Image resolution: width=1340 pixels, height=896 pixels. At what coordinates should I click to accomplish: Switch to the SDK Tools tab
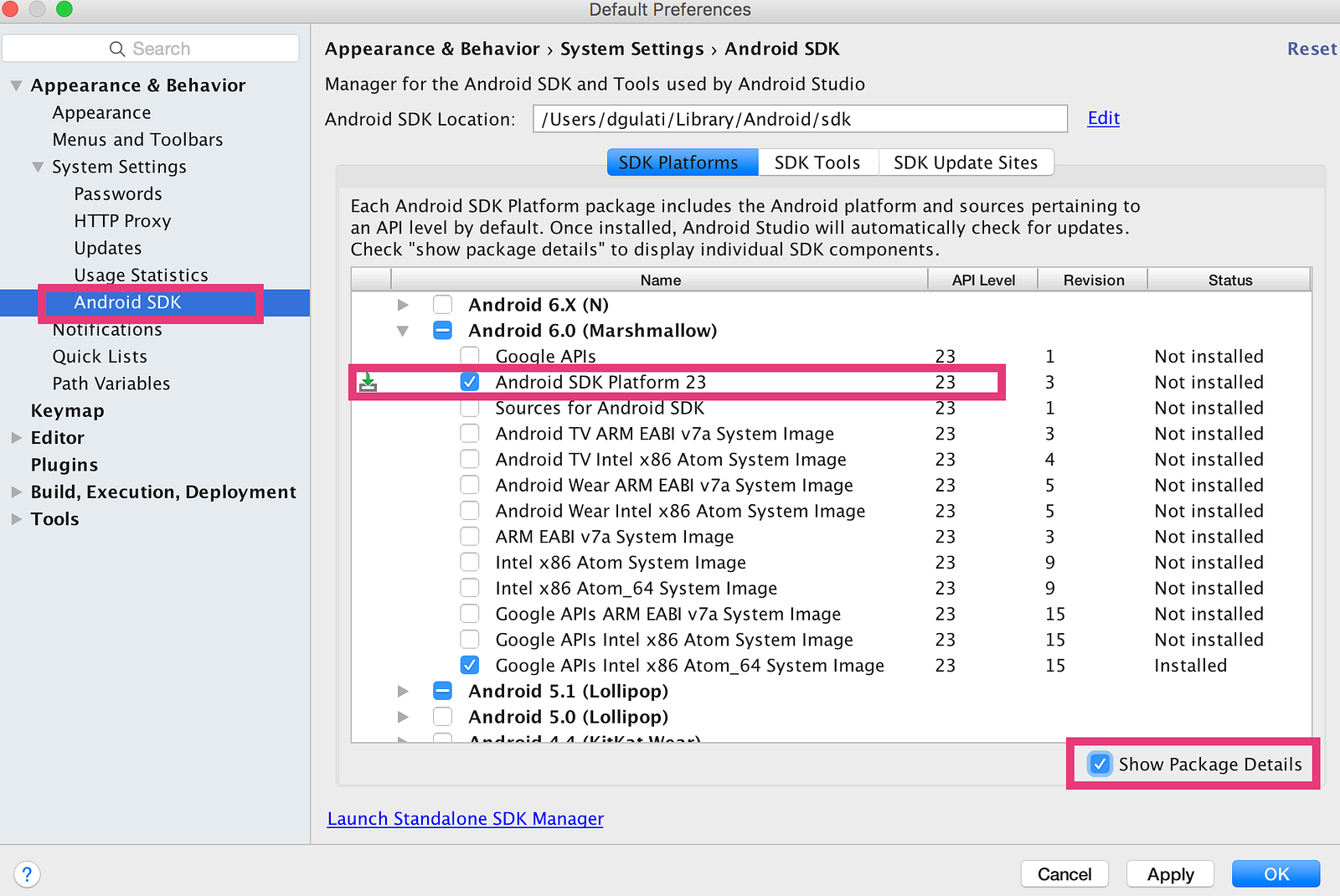point(818,162)
